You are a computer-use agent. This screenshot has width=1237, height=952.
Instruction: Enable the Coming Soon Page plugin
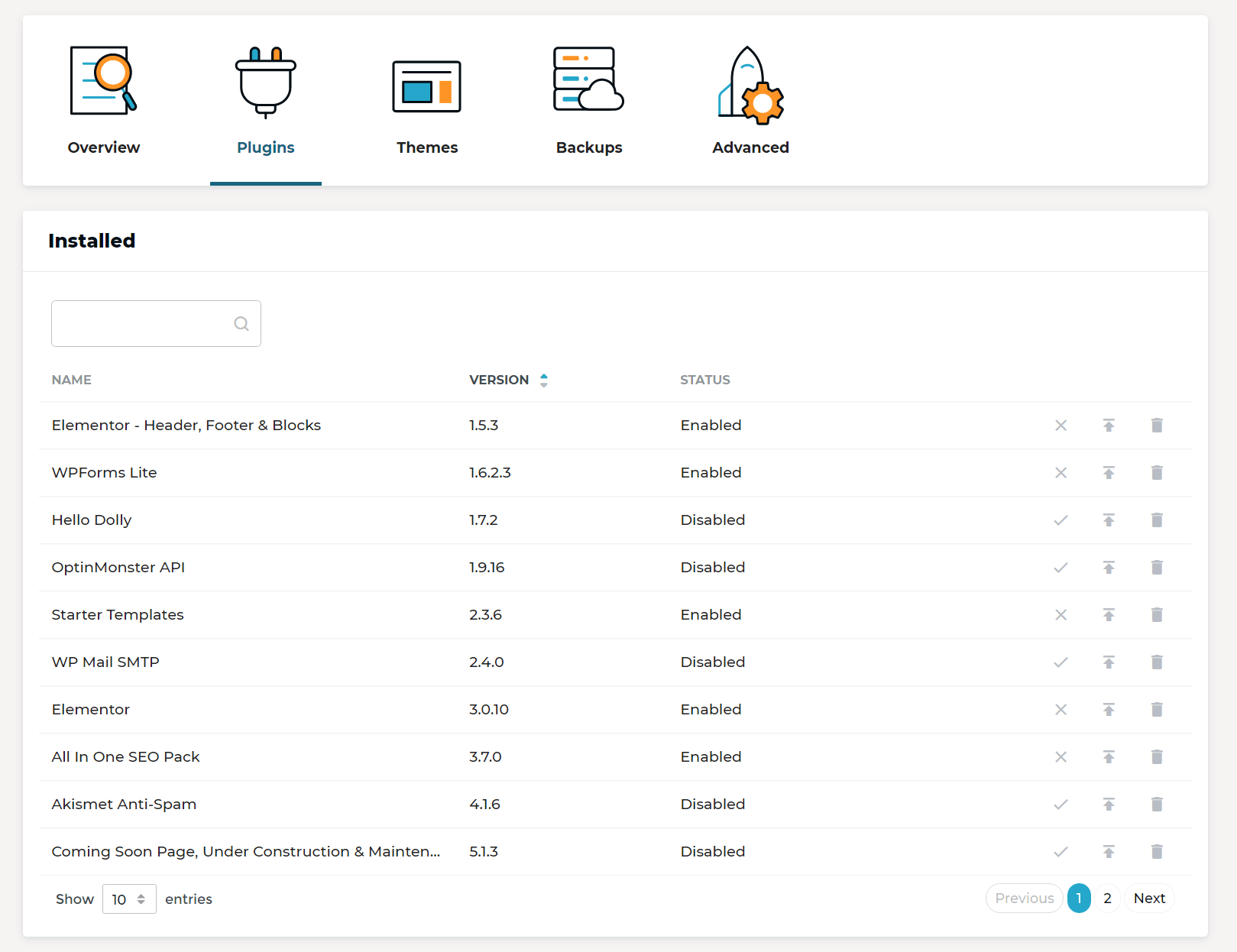[x=1061, y=852]
